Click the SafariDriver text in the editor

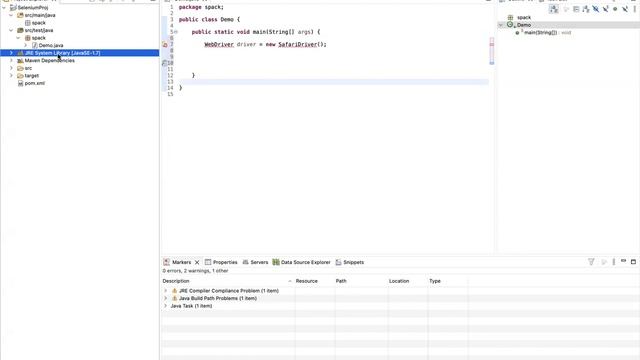tap(297, 44)
